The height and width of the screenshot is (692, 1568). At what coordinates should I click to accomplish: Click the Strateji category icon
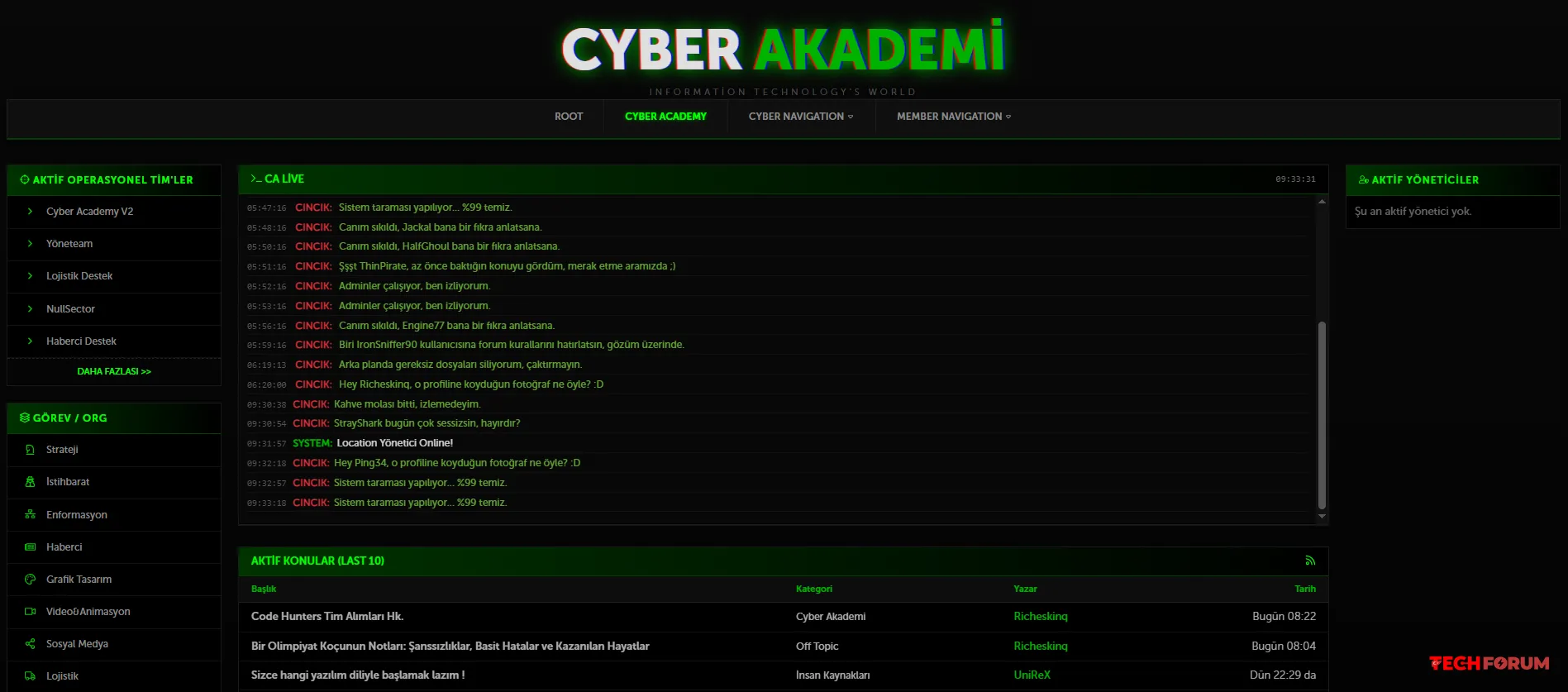click(30, 450)
